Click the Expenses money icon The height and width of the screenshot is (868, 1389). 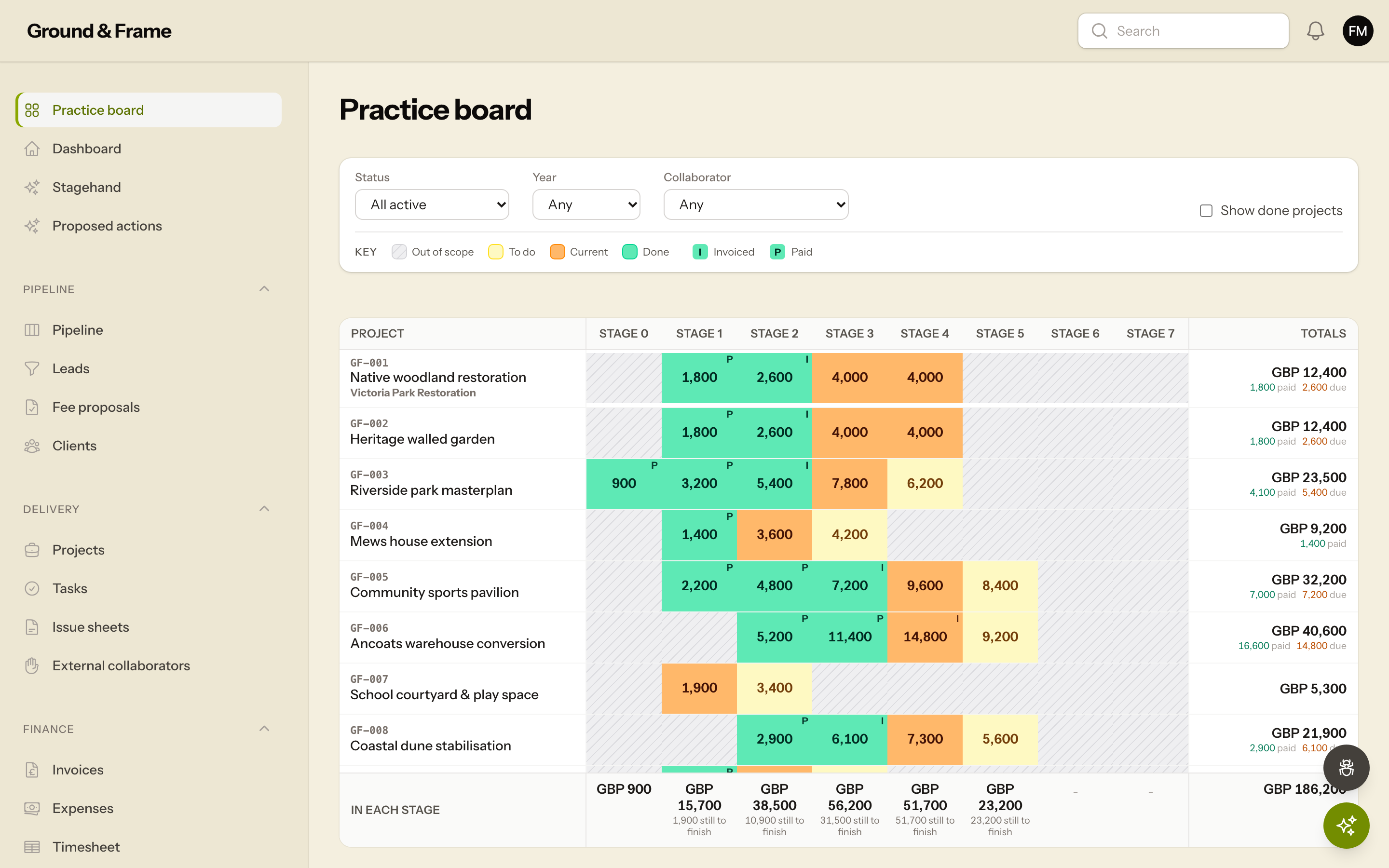(x=32, y=808)
